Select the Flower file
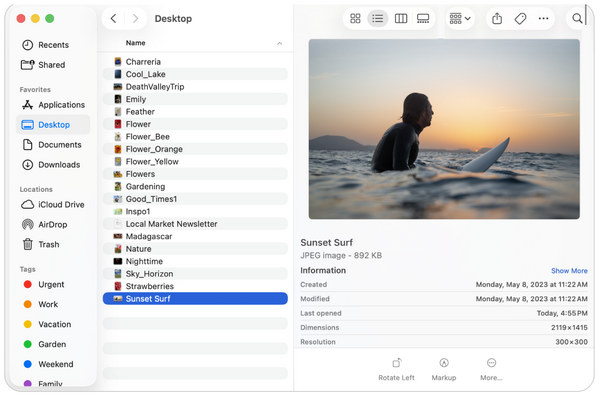 click(x=195, y=124)
